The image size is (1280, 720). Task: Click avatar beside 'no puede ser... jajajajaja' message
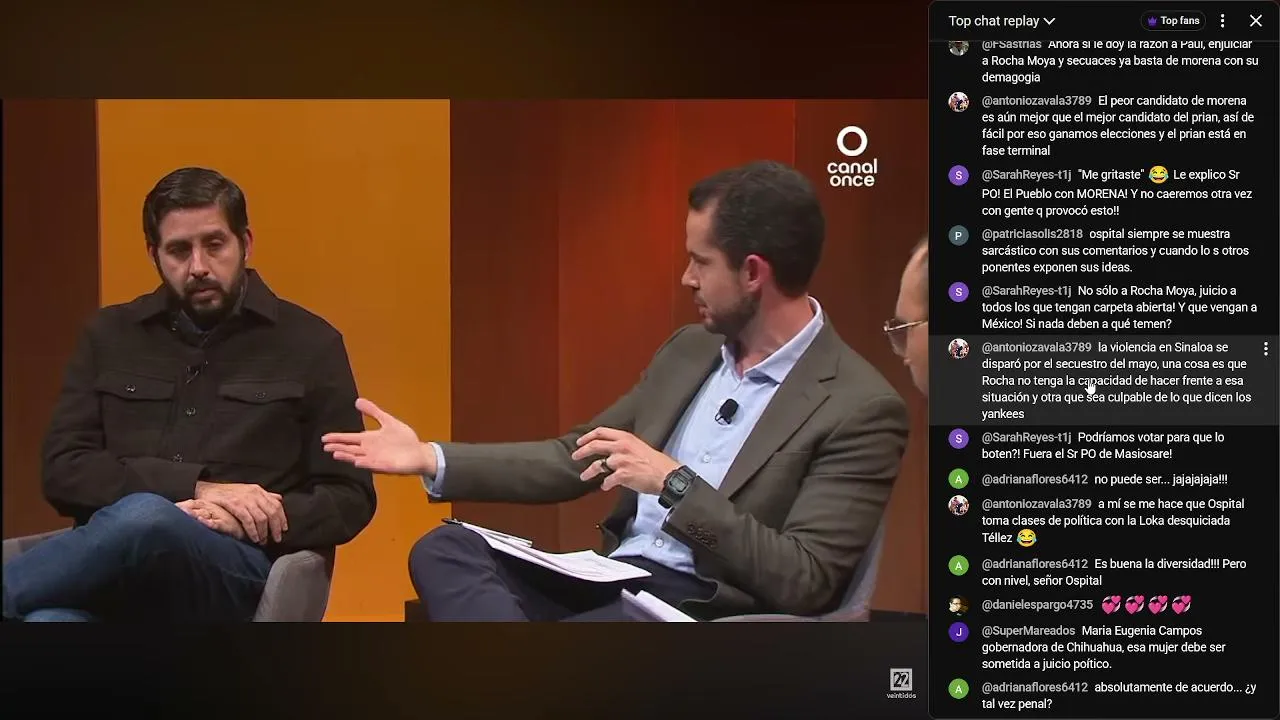coord(959,479)
